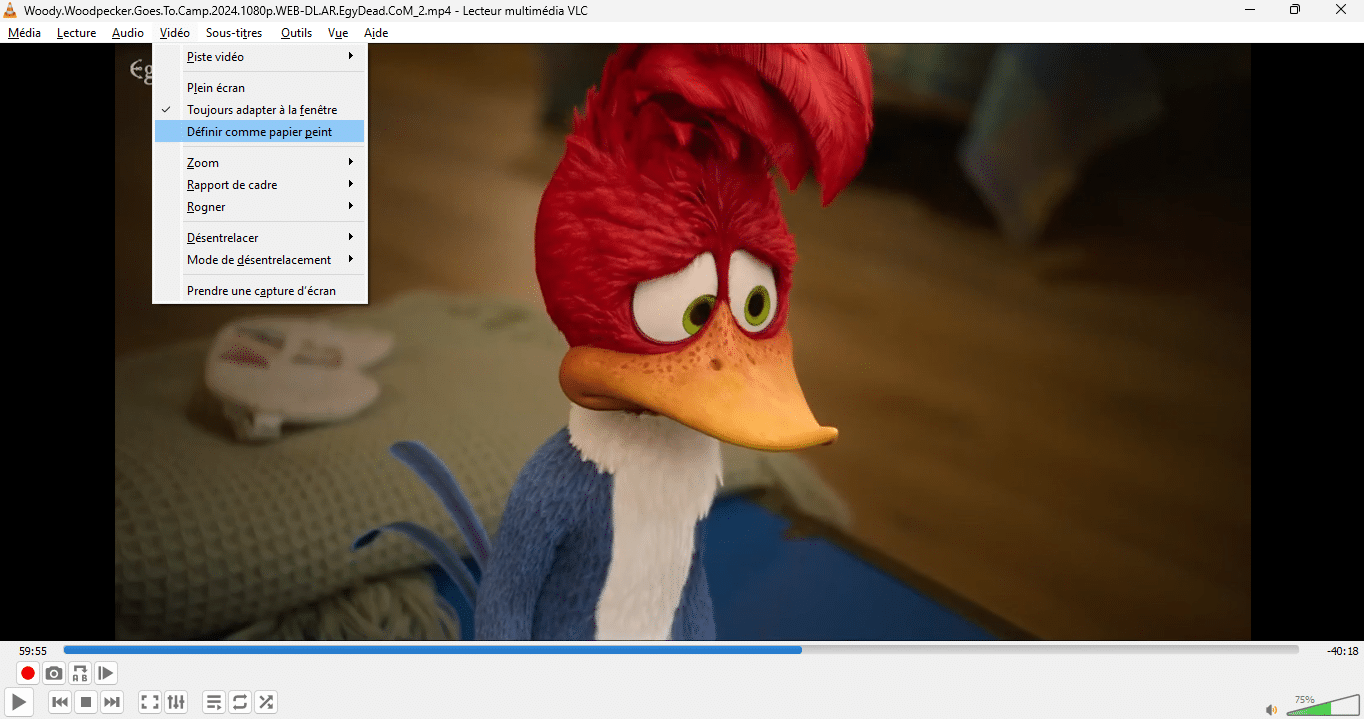Click the green volume slider

pos(1322,707)
